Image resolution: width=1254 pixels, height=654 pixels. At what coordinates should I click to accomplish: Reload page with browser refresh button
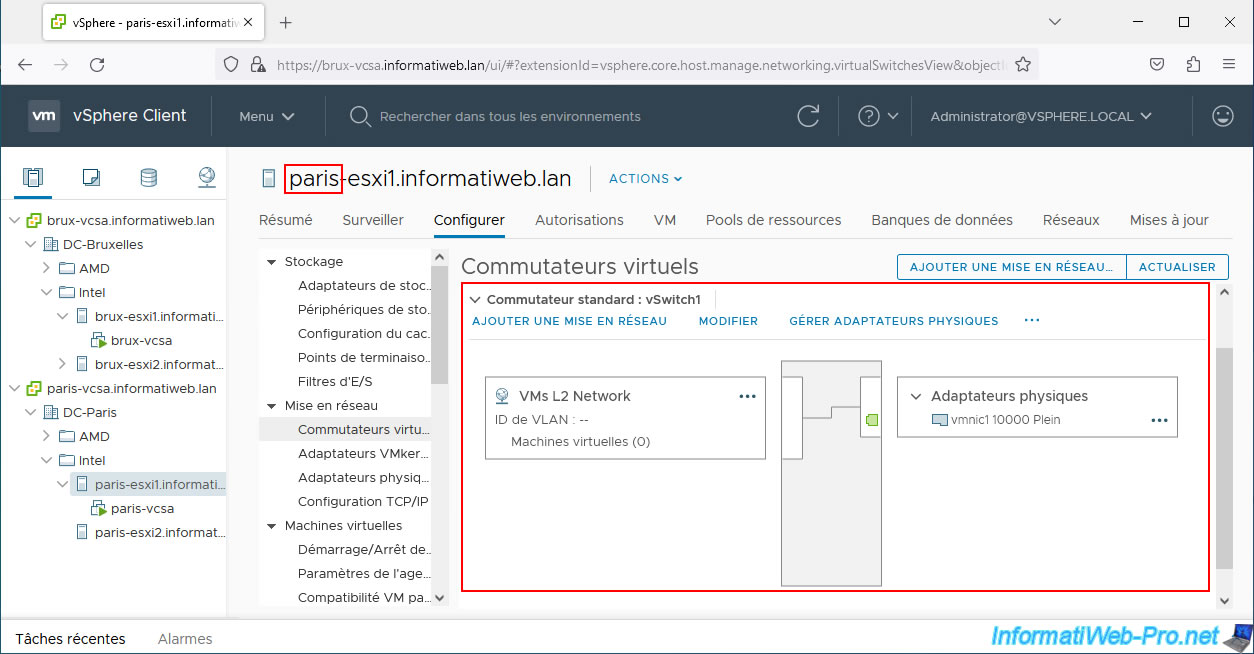97,64
